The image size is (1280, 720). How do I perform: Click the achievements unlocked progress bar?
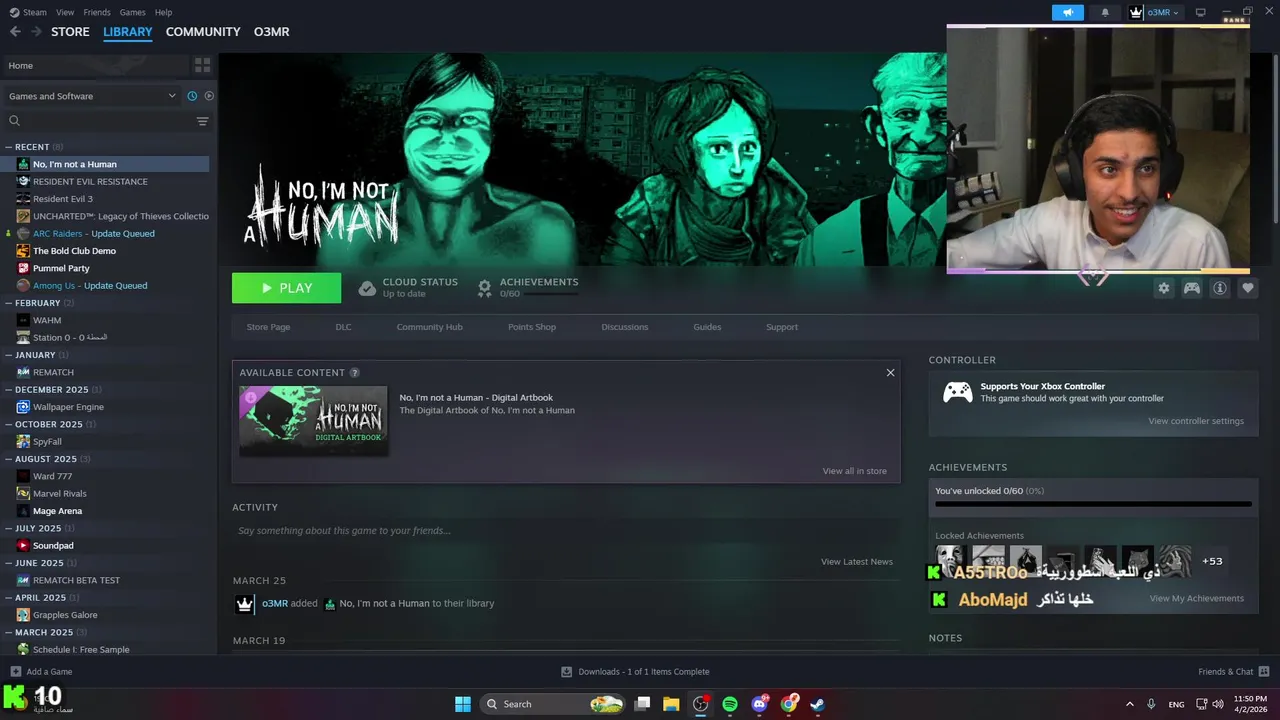[x=1093, y=504]
